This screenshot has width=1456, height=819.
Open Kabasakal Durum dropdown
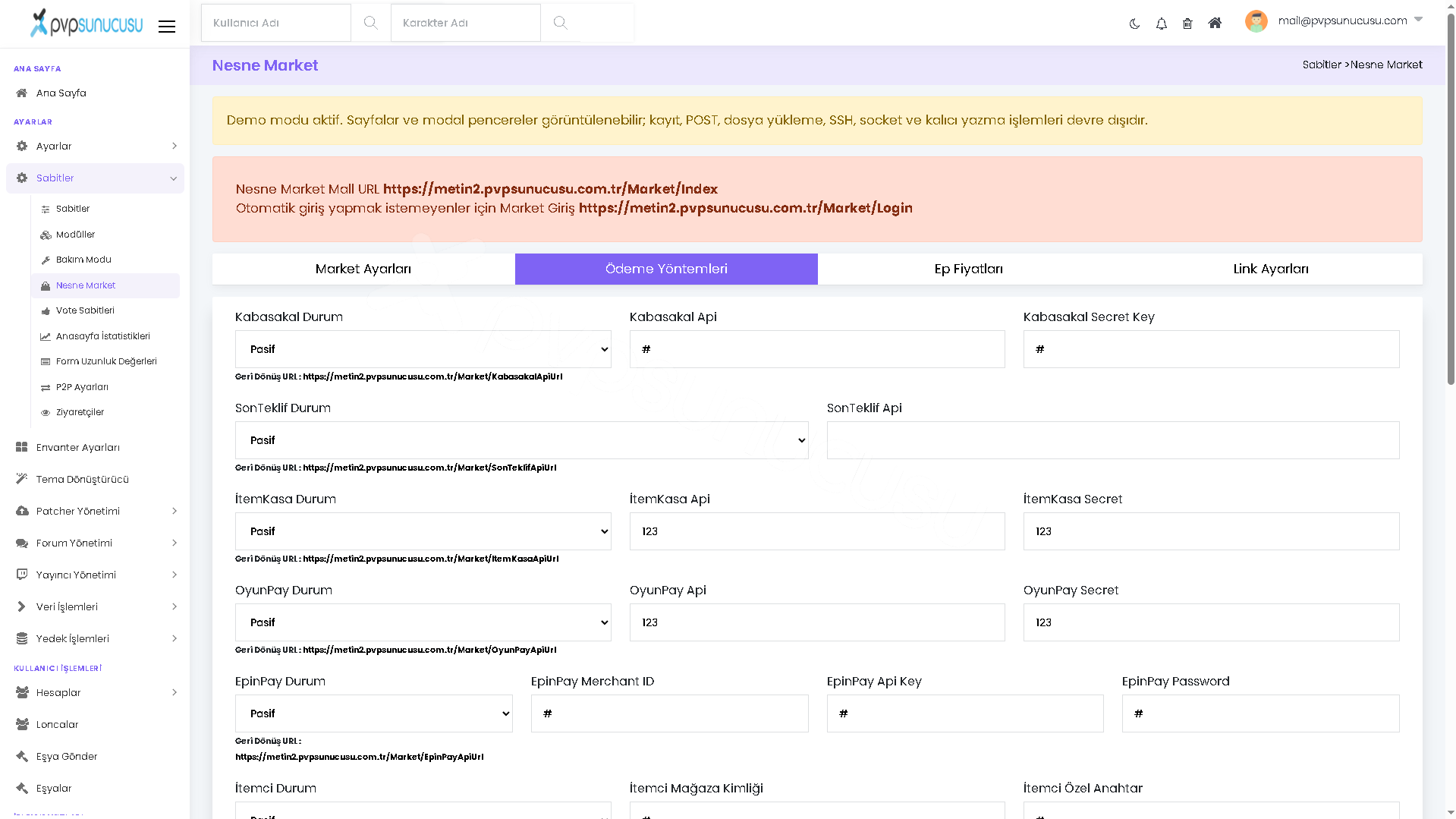tap(423, 349)
